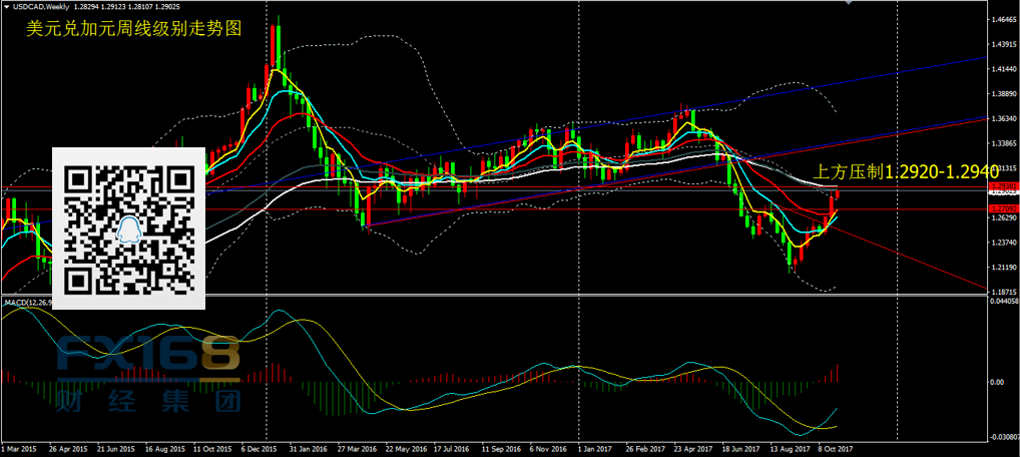Click the divider between price chart and MACD

tap(500, 294)
